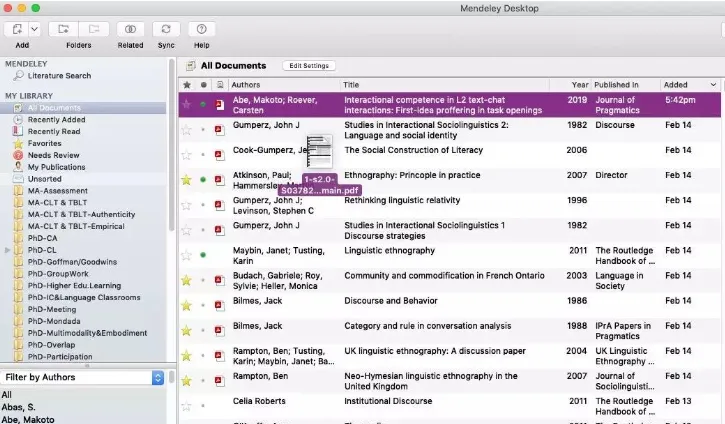Toggle favorite star for Rethinking linguistic relativity
Image resolution: width=725 pixels, height=424 pixels.
tap(186, 205)
